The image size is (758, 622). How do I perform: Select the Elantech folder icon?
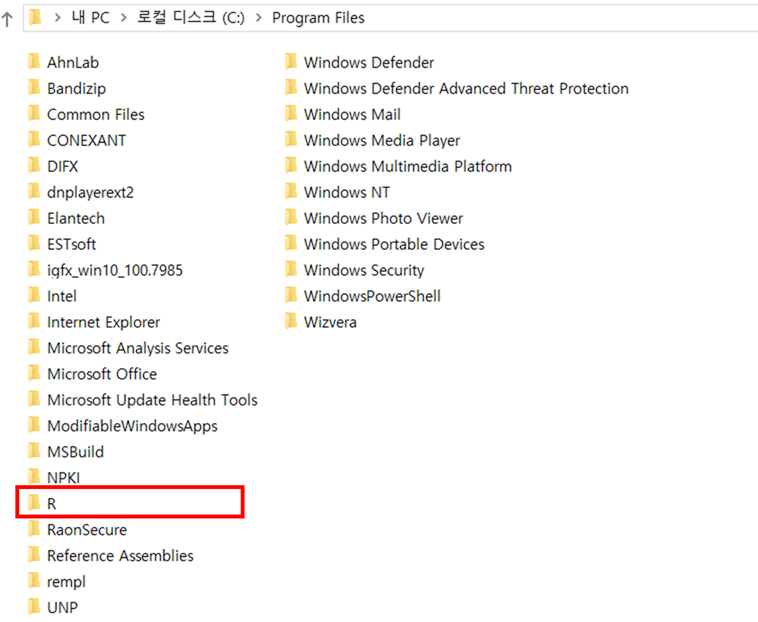(x=34, y=217)
